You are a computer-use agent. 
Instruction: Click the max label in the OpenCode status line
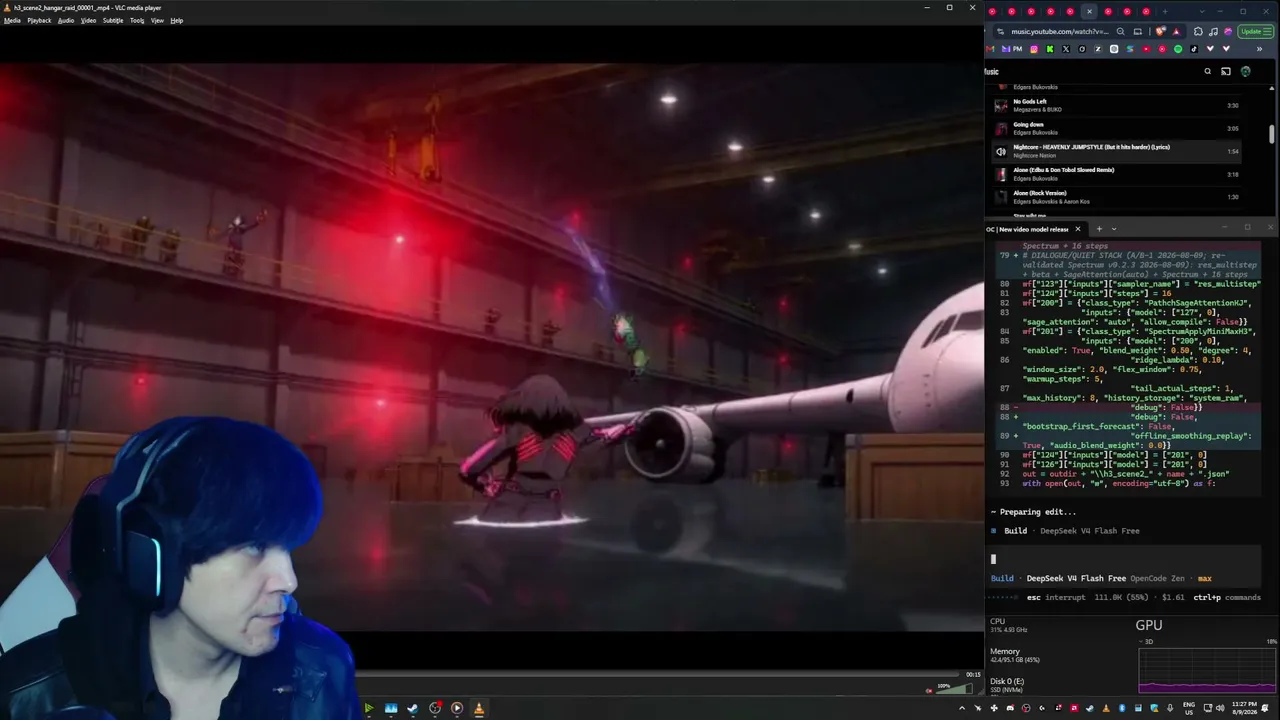click(x=1205, y=578)
